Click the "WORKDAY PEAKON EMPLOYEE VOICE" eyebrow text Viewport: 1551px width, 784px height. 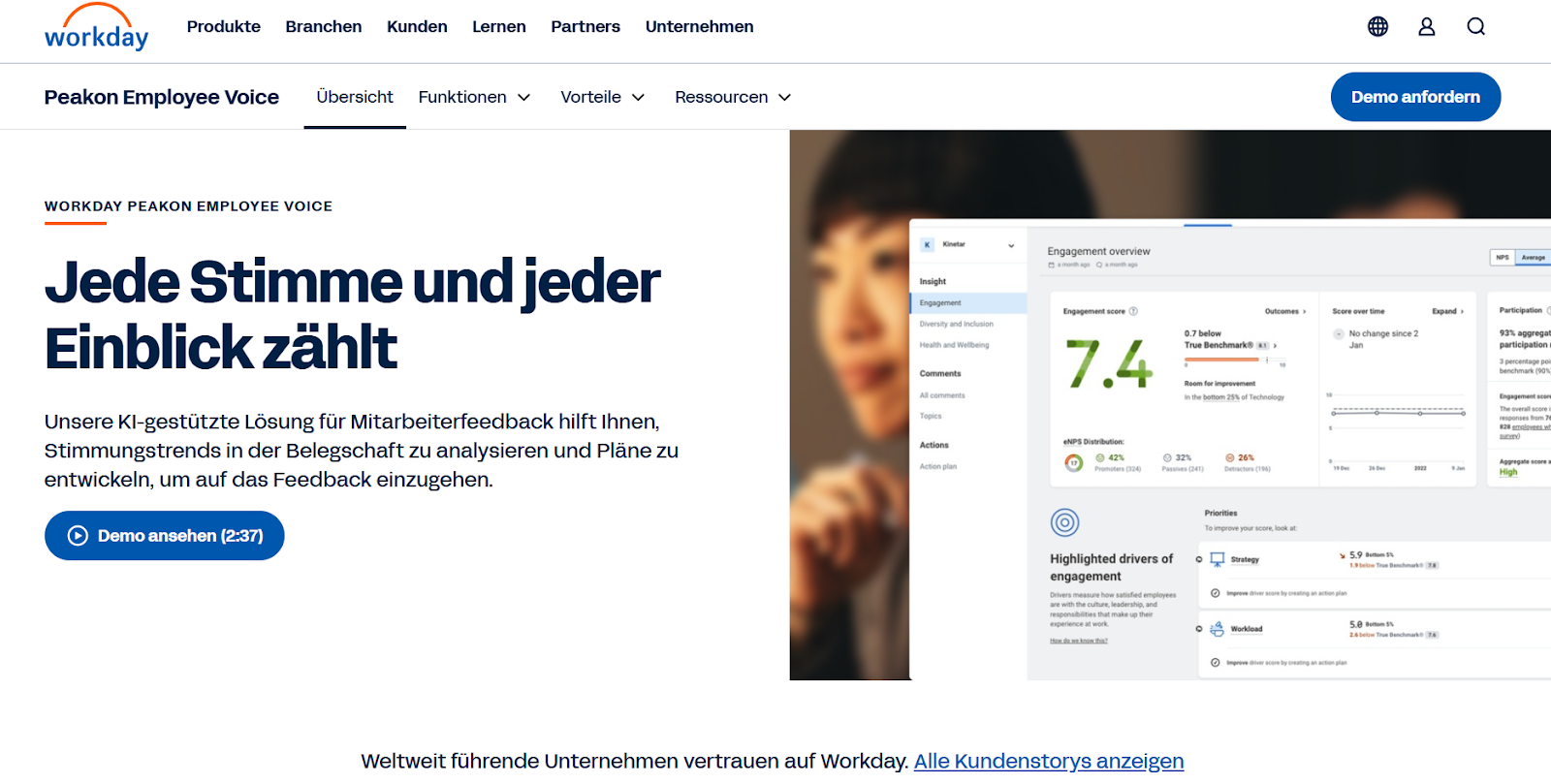coord(189,206)
